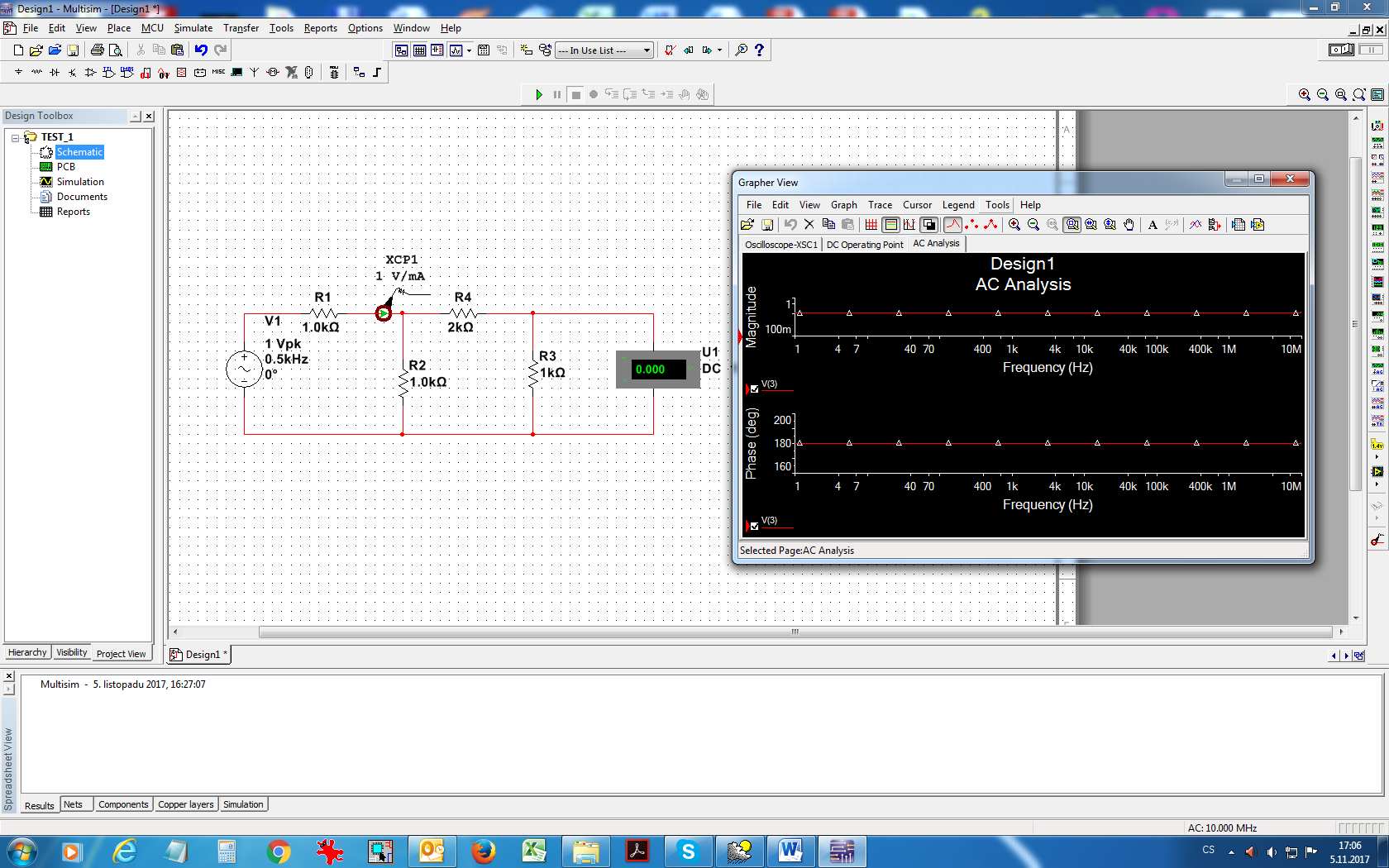Open print preview
Image resolution: width=1389 pixels, height=868 pixels.
(116, 50)
